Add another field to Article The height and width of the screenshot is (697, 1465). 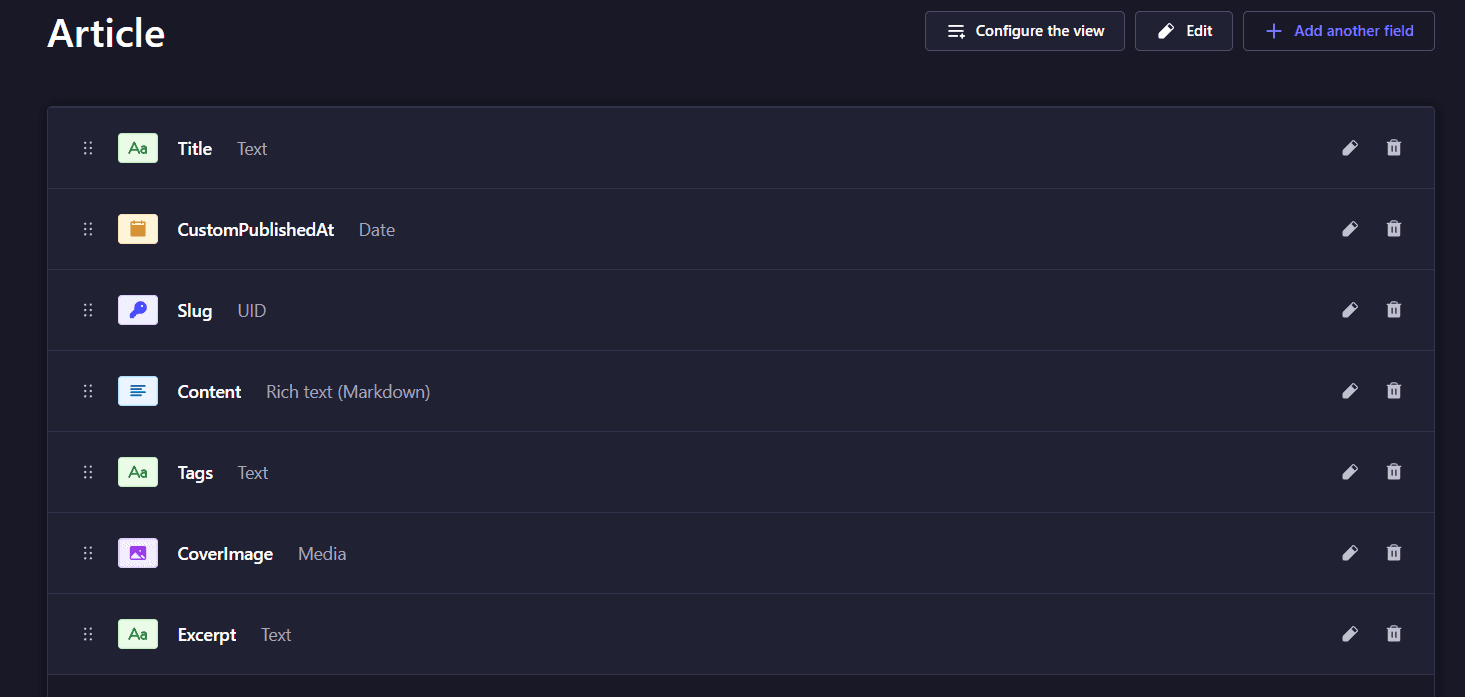1338,31
